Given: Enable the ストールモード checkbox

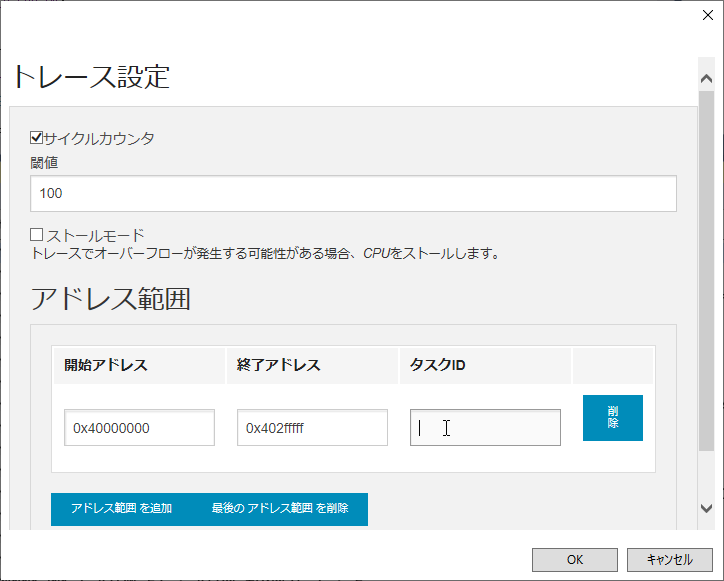Looking at the screenshot, I should coord(37,235).
